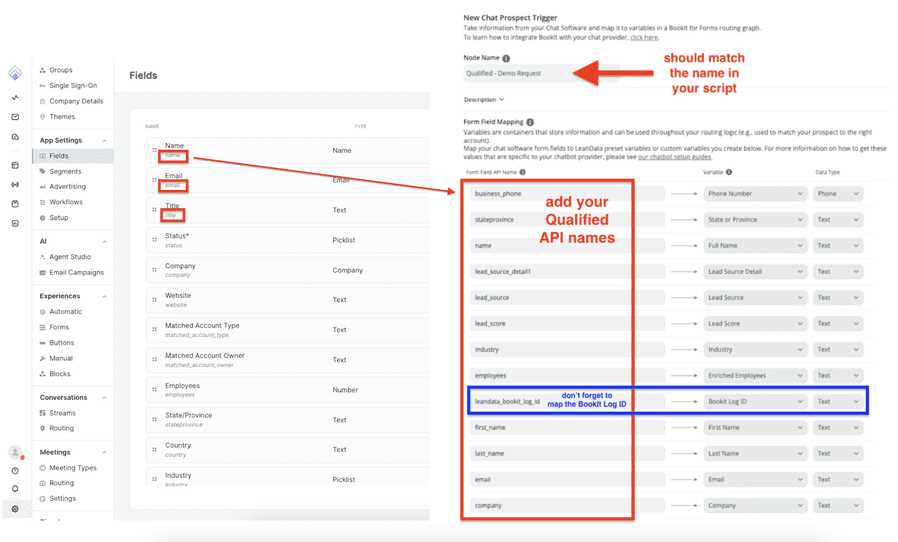Click the first_name API name field

tap(567, 427)
